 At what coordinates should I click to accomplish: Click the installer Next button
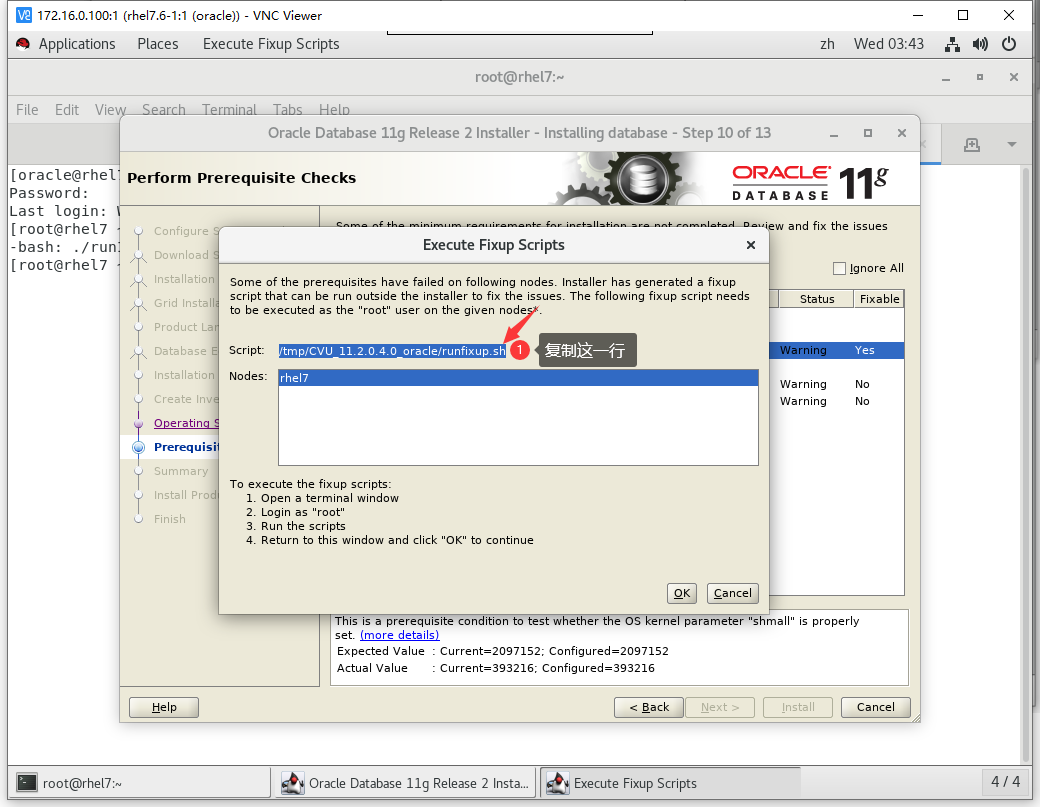[x=720, y=707]
